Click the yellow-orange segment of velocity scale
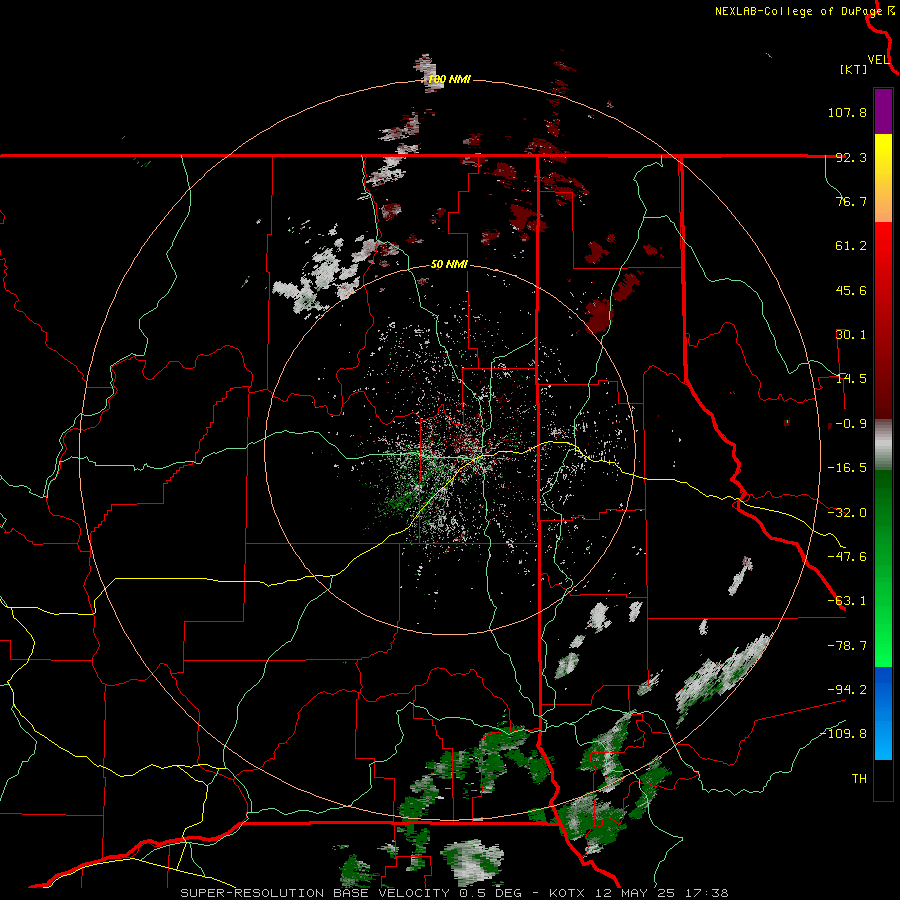 [x=883, y=178]
